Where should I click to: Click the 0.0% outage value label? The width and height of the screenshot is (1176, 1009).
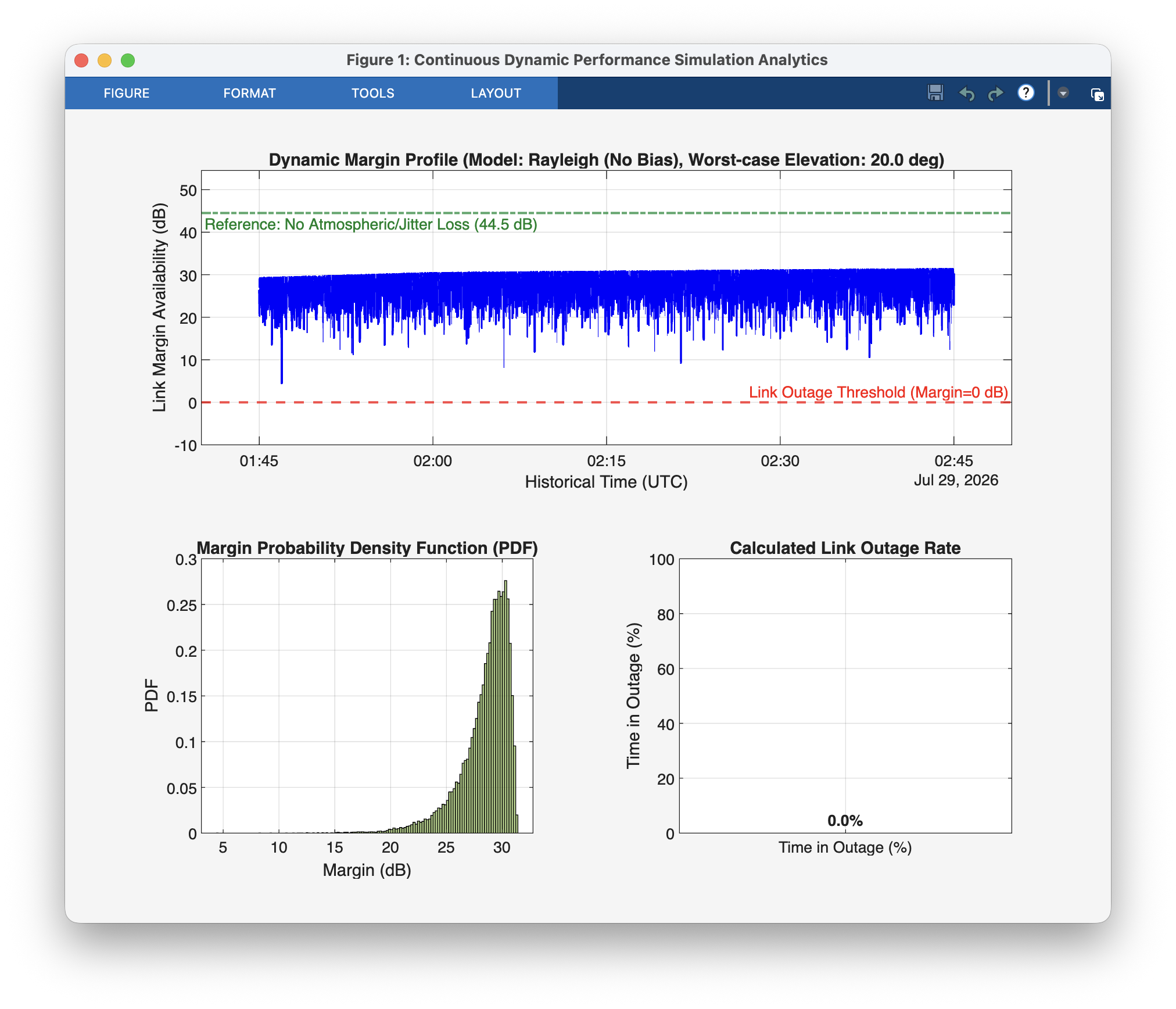click(845, 821)
